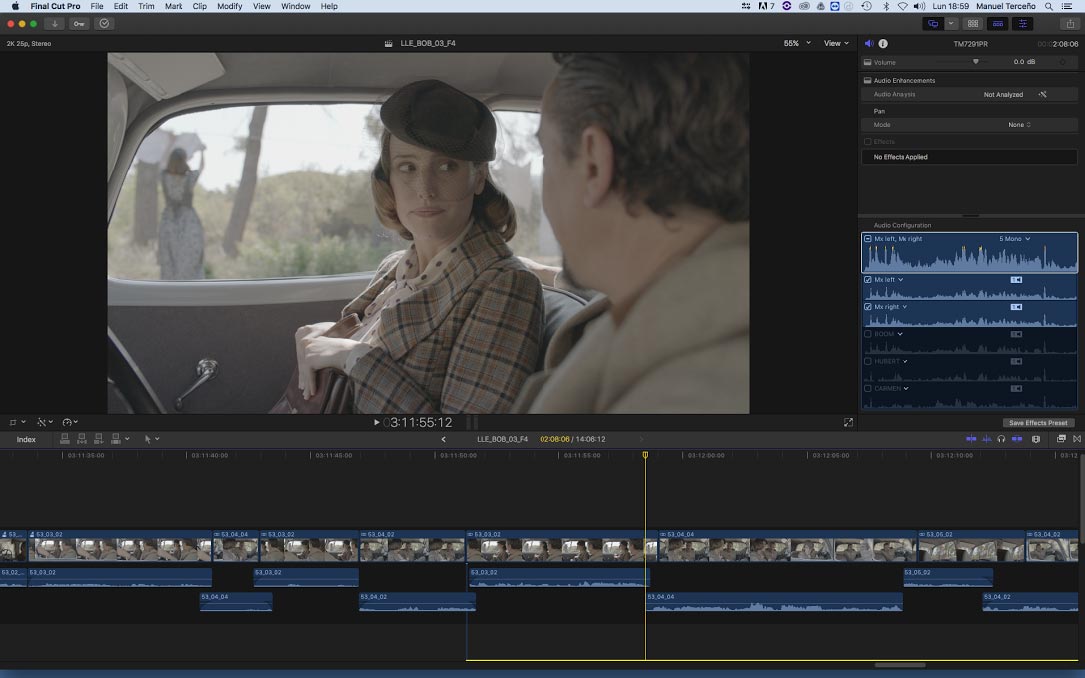1085x678 pixels.
Task: Open the Select tool dropdown in timeline
Action: coord(152,439)
